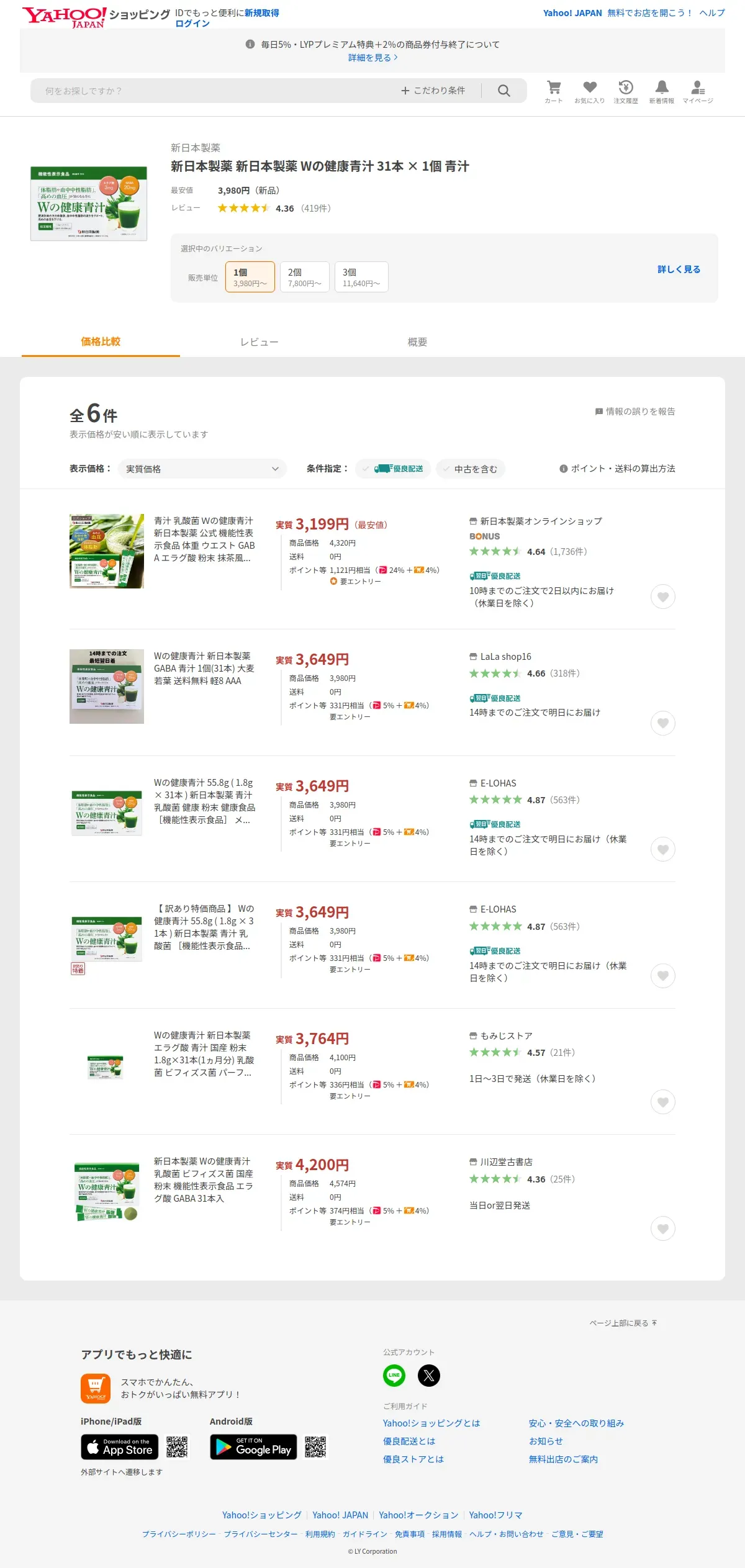Open the 4,200円 listing product thumbnail

pos(107,1191)
